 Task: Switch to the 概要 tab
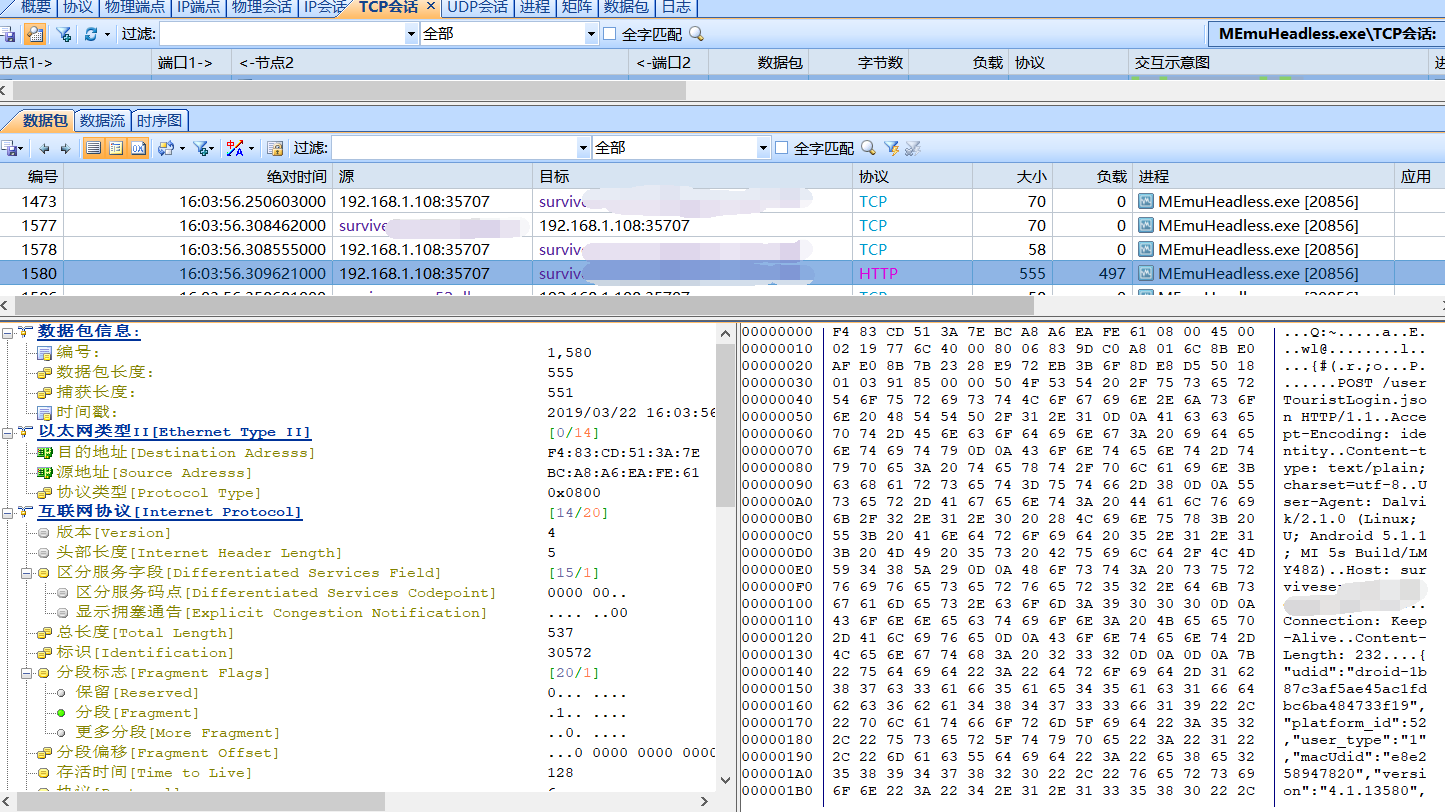pyautogui.click(x=36, y=7)
